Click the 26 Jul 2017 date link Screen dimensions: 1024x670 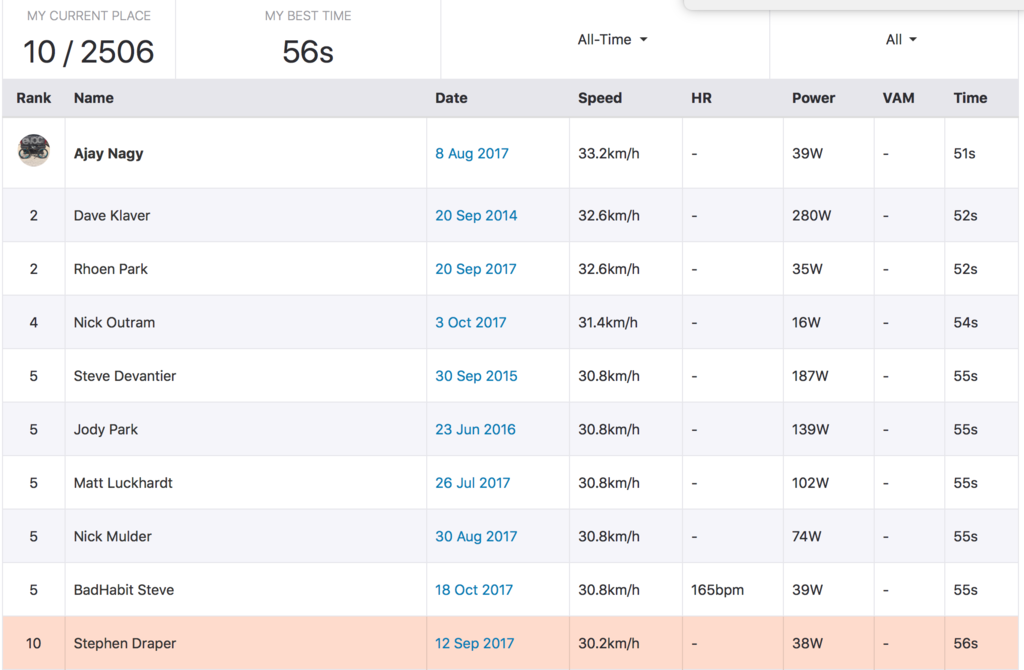pos(472,483)
